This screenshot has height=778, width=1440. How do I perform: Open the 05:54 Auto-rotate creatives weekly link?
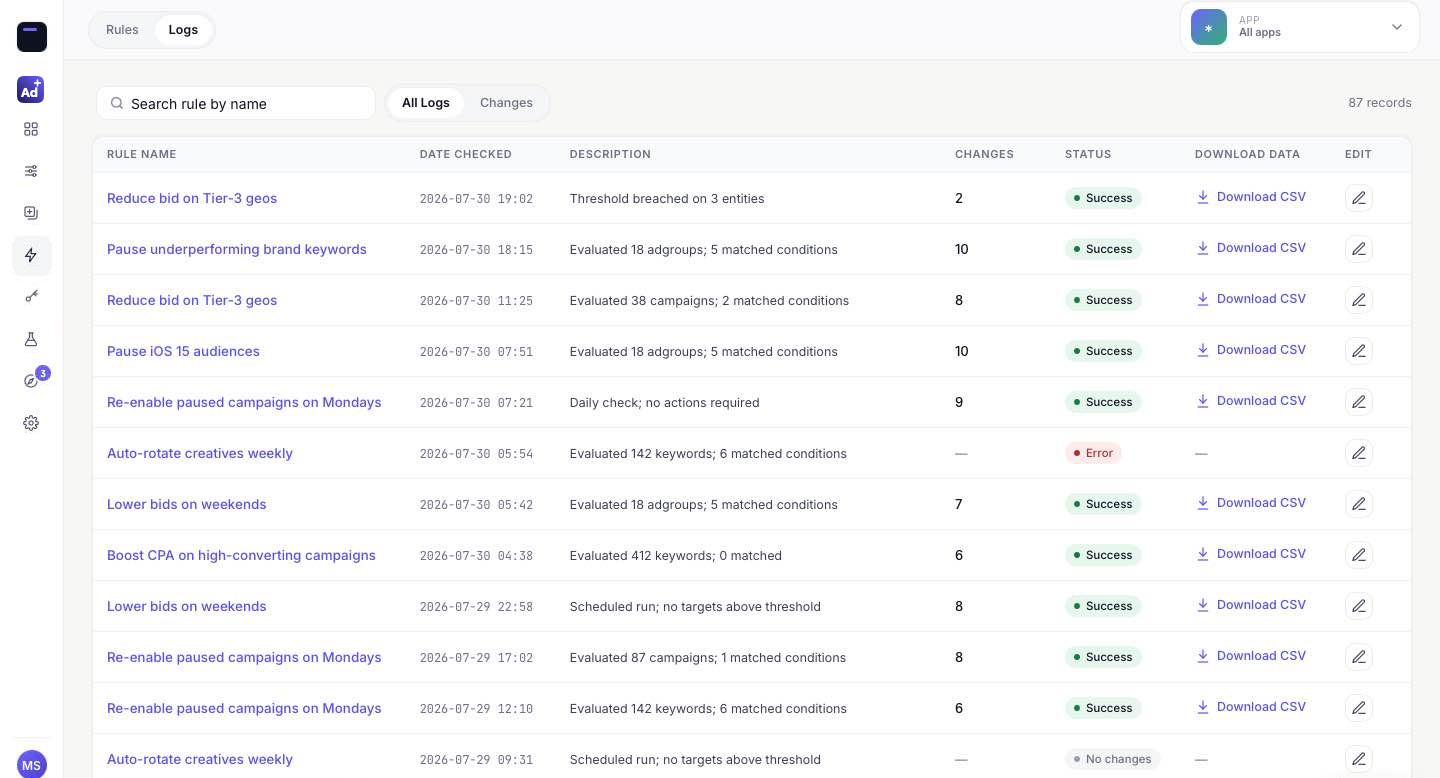(200, 453)
